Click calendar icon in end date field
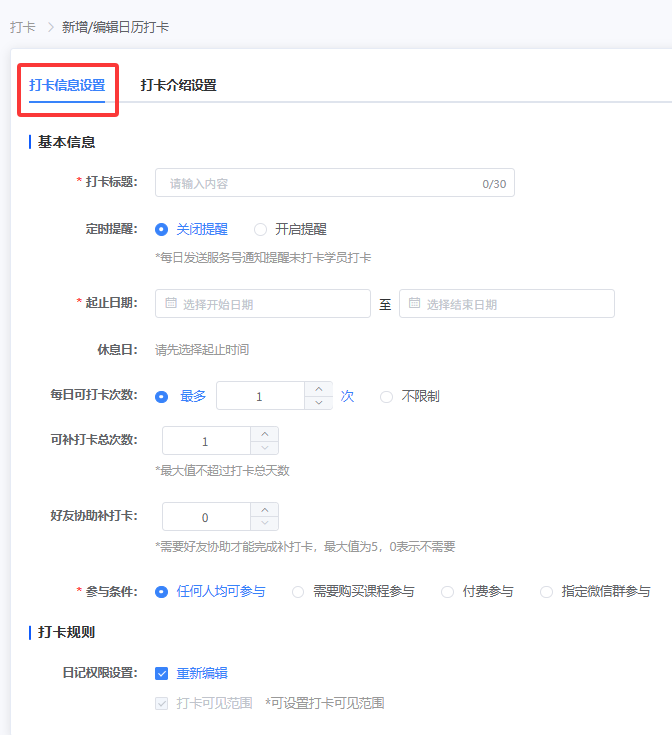 [x=414, y=304]
